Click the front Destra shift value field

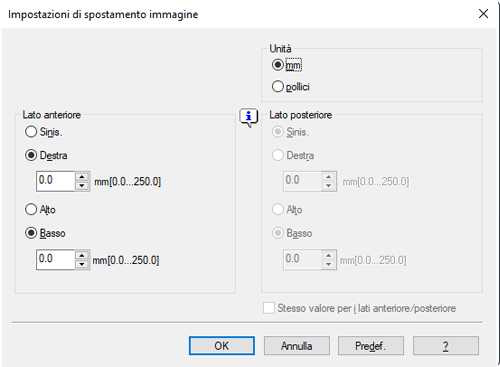tap(55, 181)
